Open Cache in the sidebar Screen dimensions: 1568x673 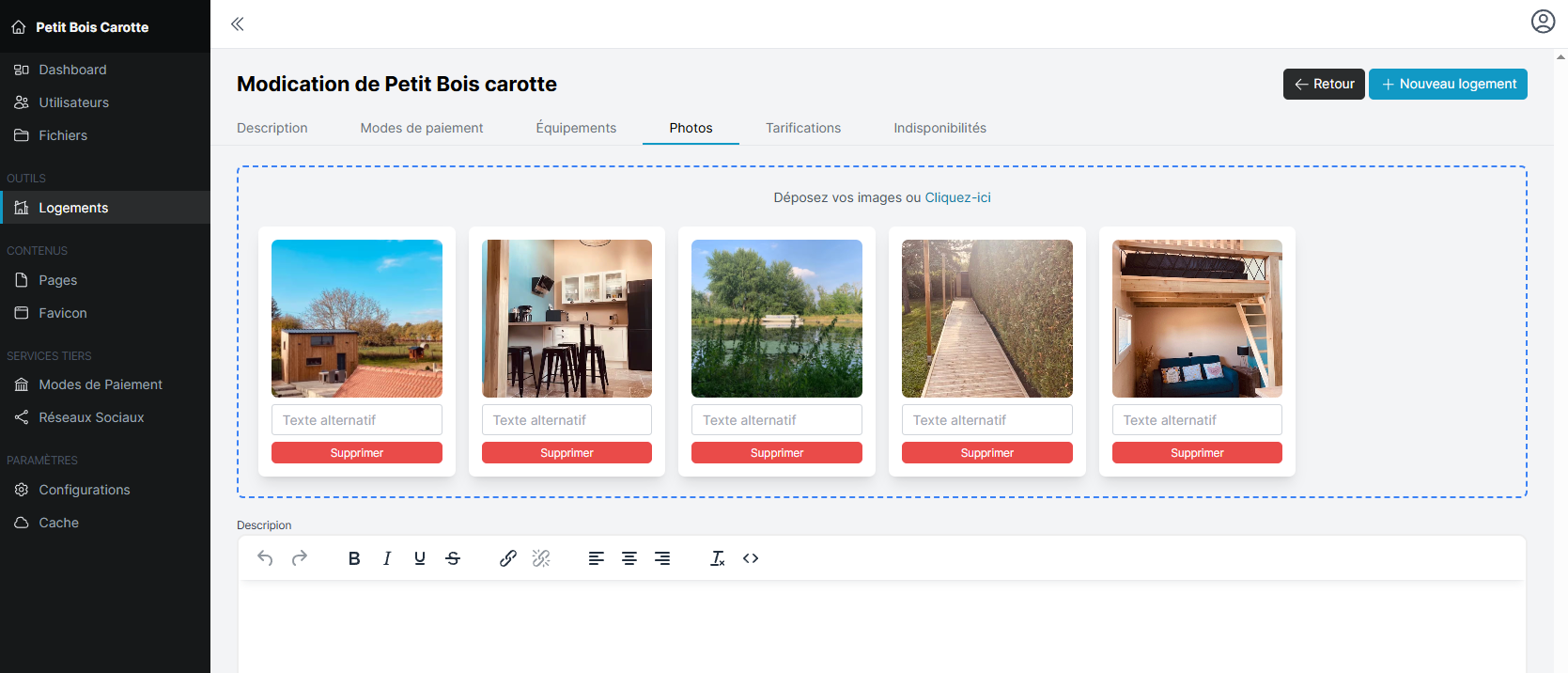pyautogui.click(x=105, y=523)
